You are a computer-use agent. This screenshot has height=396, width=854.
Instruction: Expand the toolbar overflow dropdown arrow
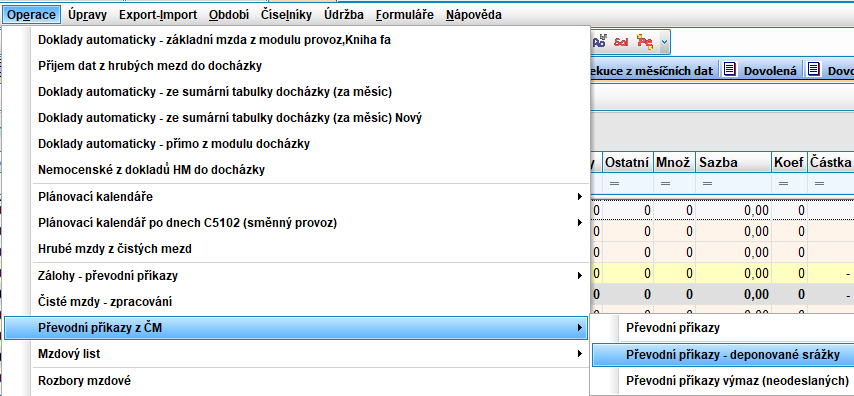[x=664, y=42]
